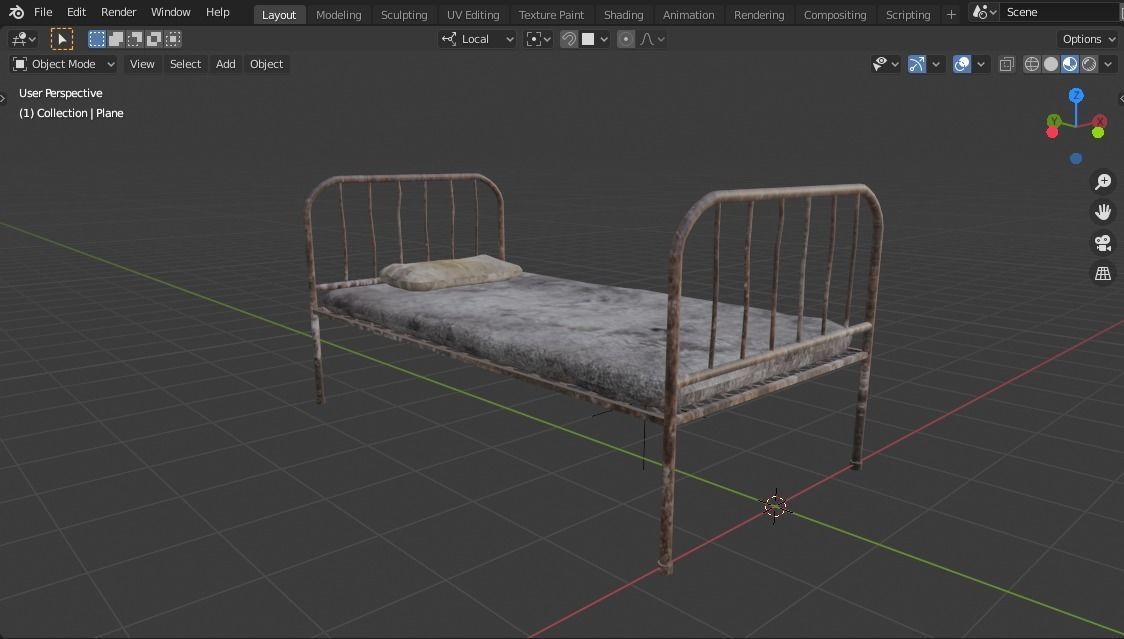Select material preview viewport shading
The width and height of the screenshot is (1124, 639).
(x=1070, y=64)
